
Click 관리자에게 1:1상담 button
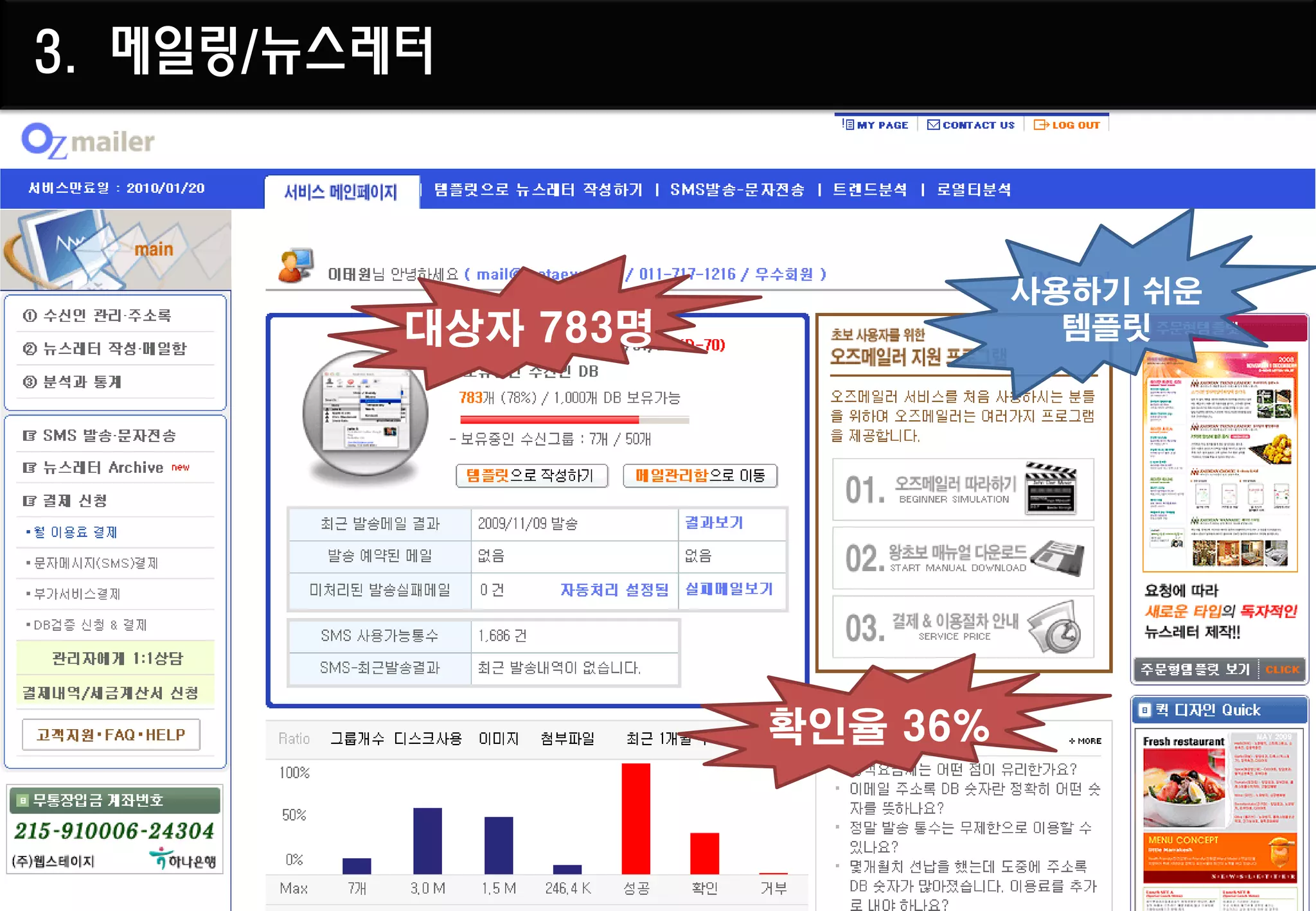pos(116,659)
